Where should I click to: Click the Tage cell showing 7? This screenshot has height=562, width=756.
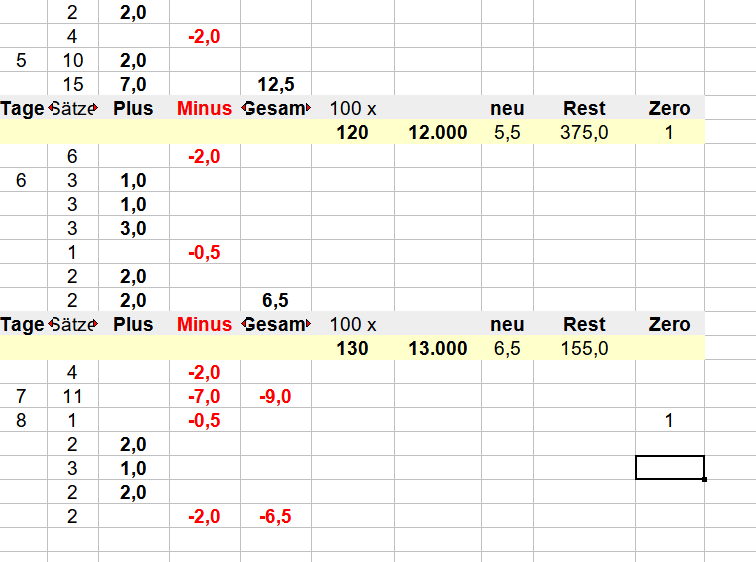(23, 396)
